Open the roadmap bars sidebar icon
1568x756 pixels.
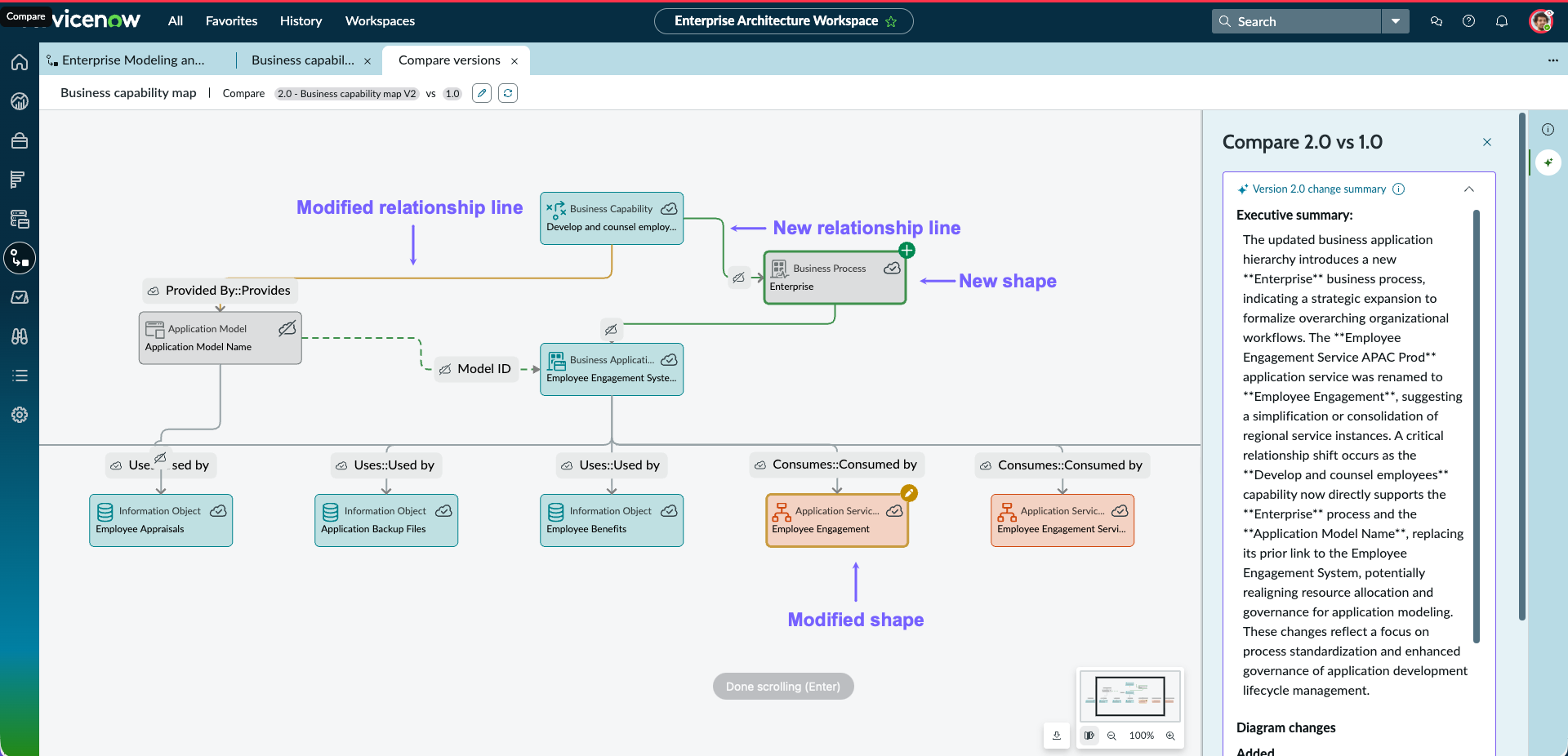click(20, 180)
